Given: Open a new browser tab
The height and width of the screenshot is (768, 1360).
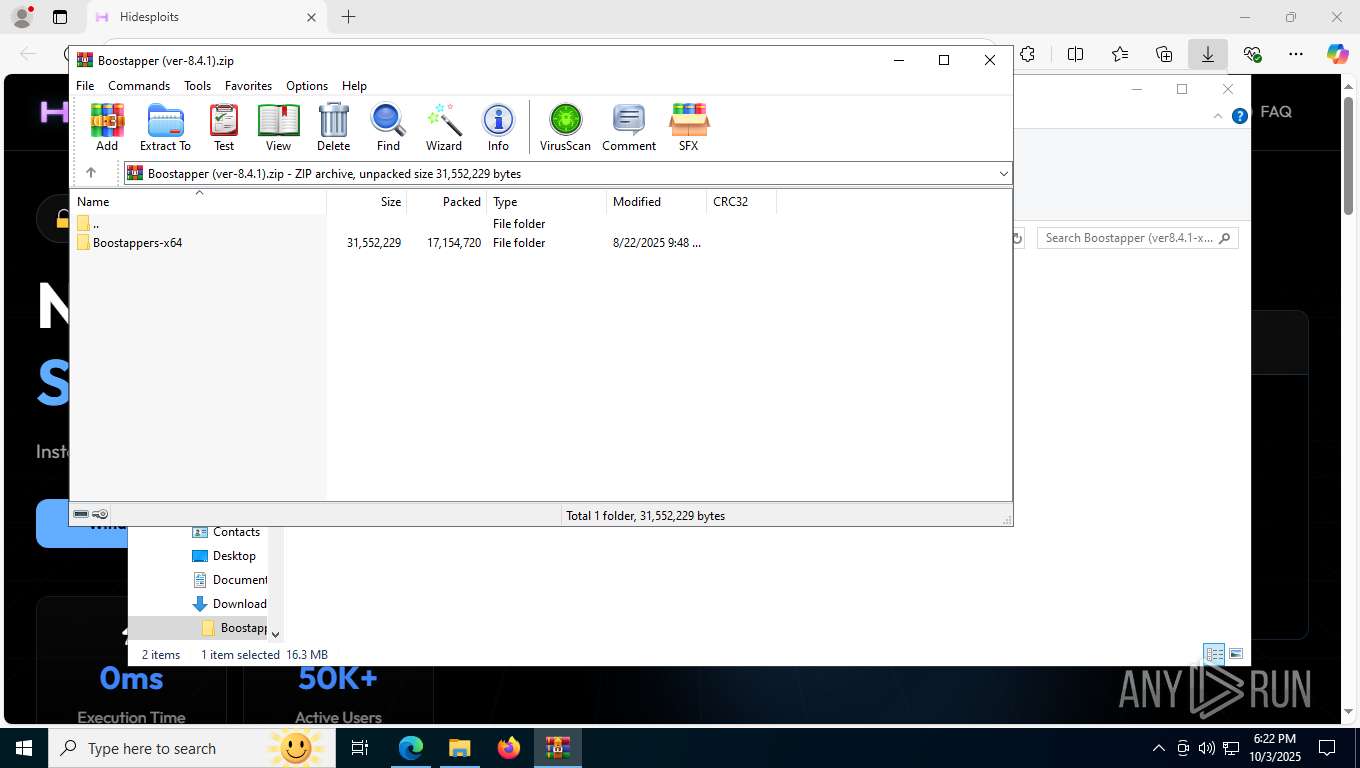Looking at the screenshot, I should point(348,17).
